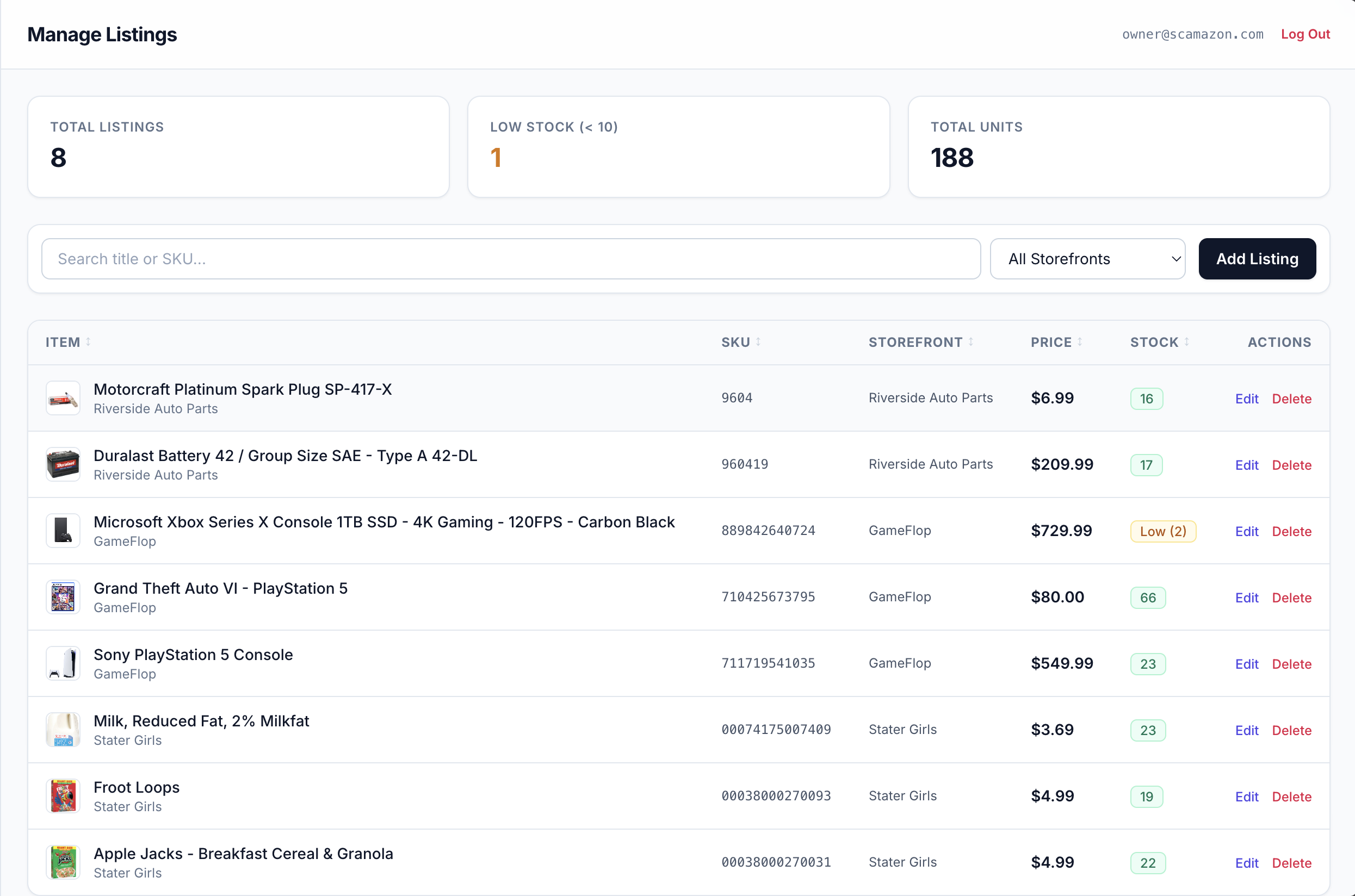This screenshot has width=1355, height=896.
Task: Delete the Grand Theft Auto VI listing
Action: tap(1291, 598)
